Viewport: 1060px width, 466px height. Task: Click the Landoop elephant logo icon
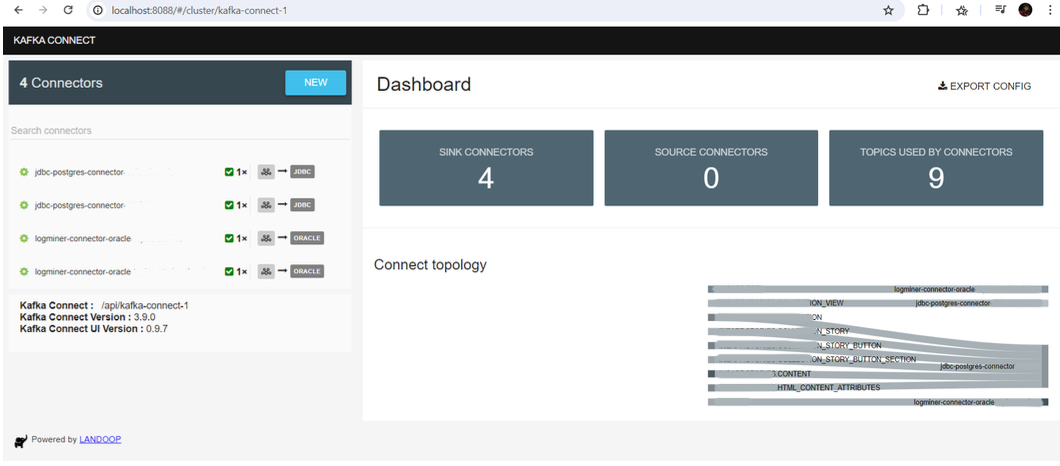tap(20, 441)
